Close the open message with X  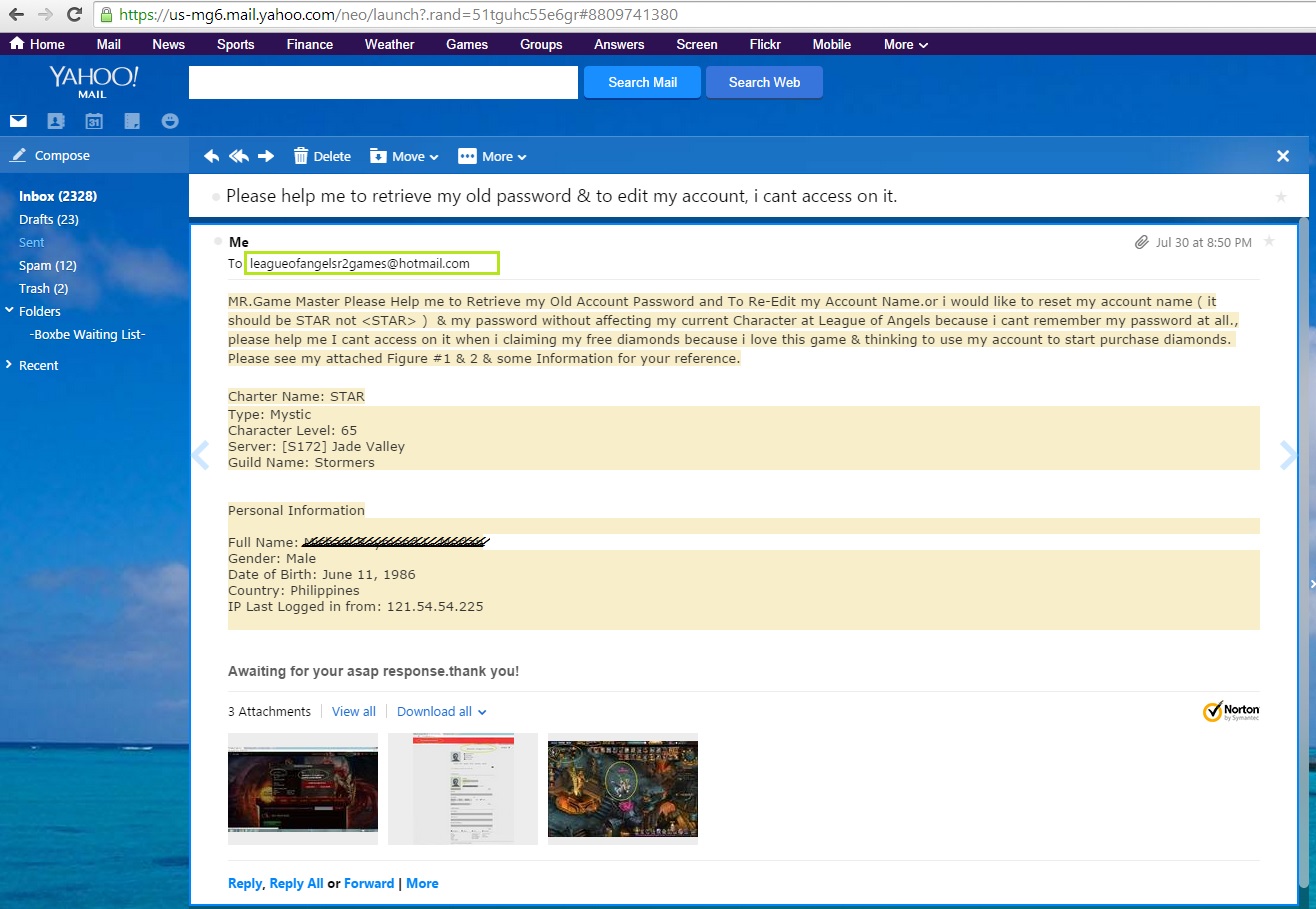point(1283,156)
